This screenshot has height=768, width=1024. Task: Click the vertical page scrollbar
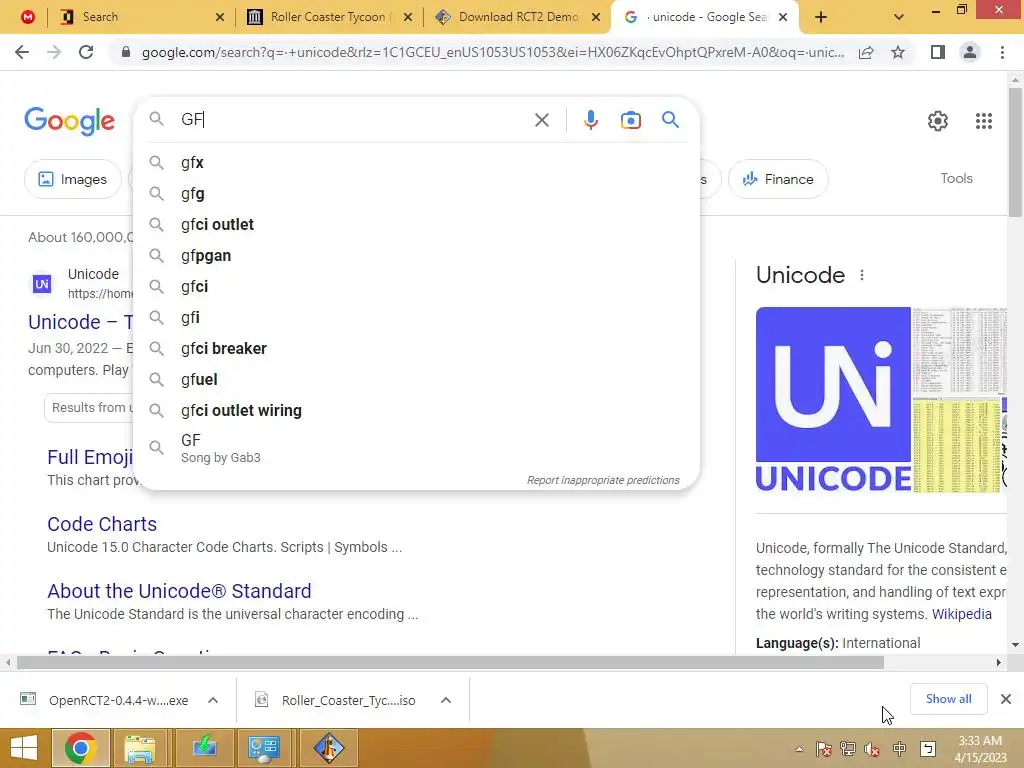pos(1015,152)
